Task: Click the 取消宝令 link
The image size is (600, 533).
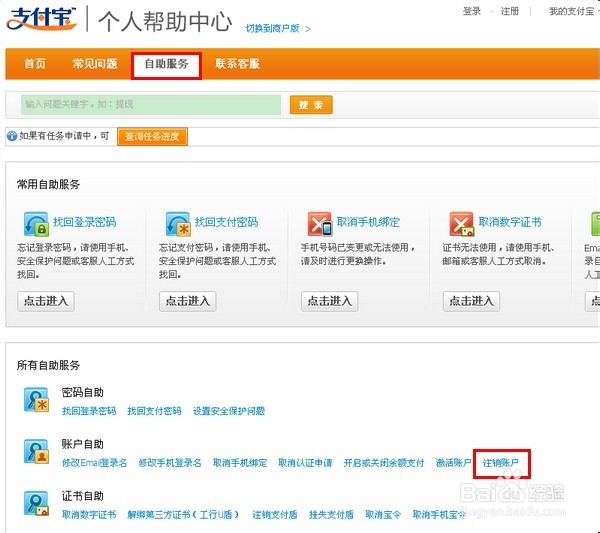Action: (x=383, y=515)
